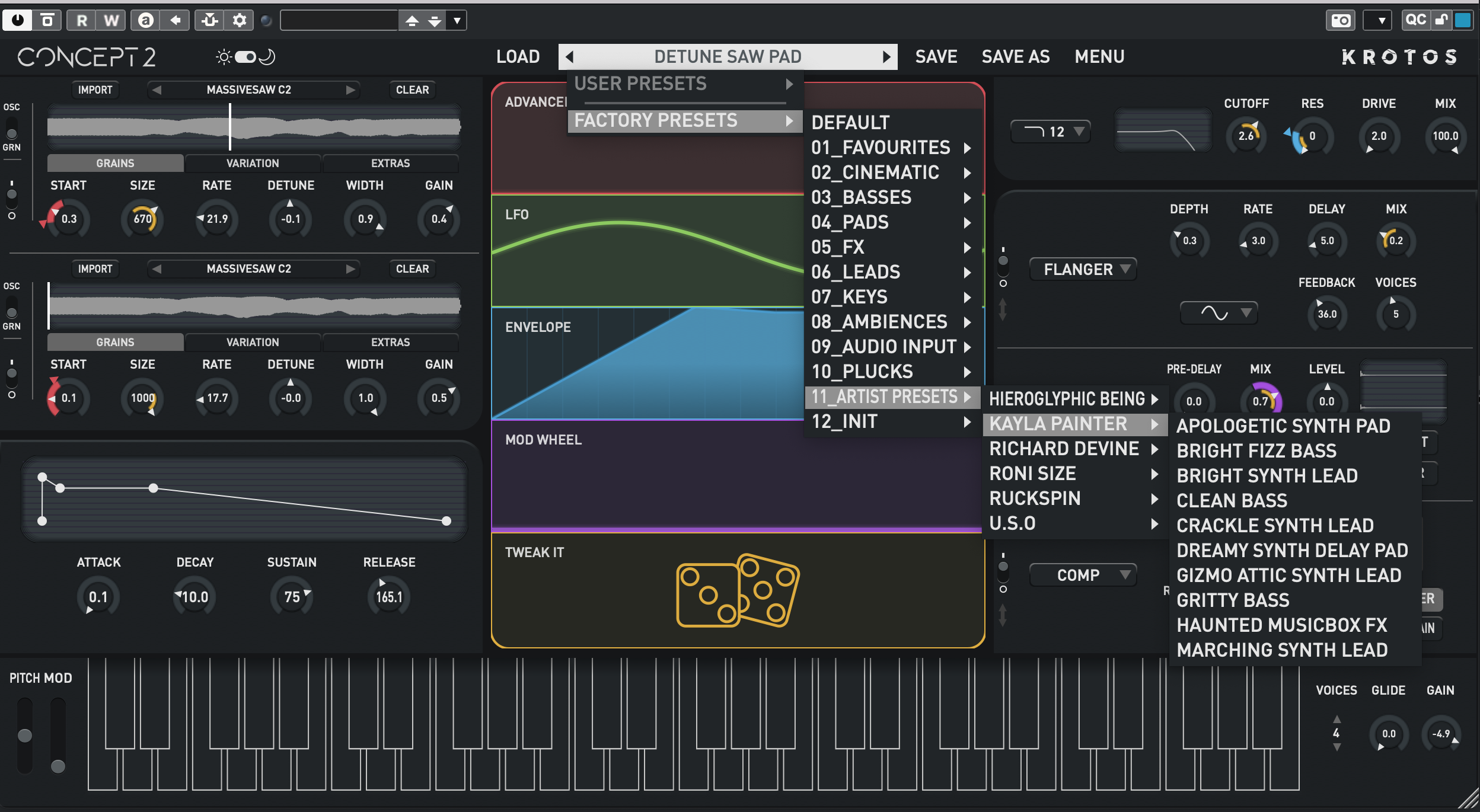Viewport: 1480px width, 812px height.
Task: Click the MOD wheel slider handle
Action: [x=58, y=766]
